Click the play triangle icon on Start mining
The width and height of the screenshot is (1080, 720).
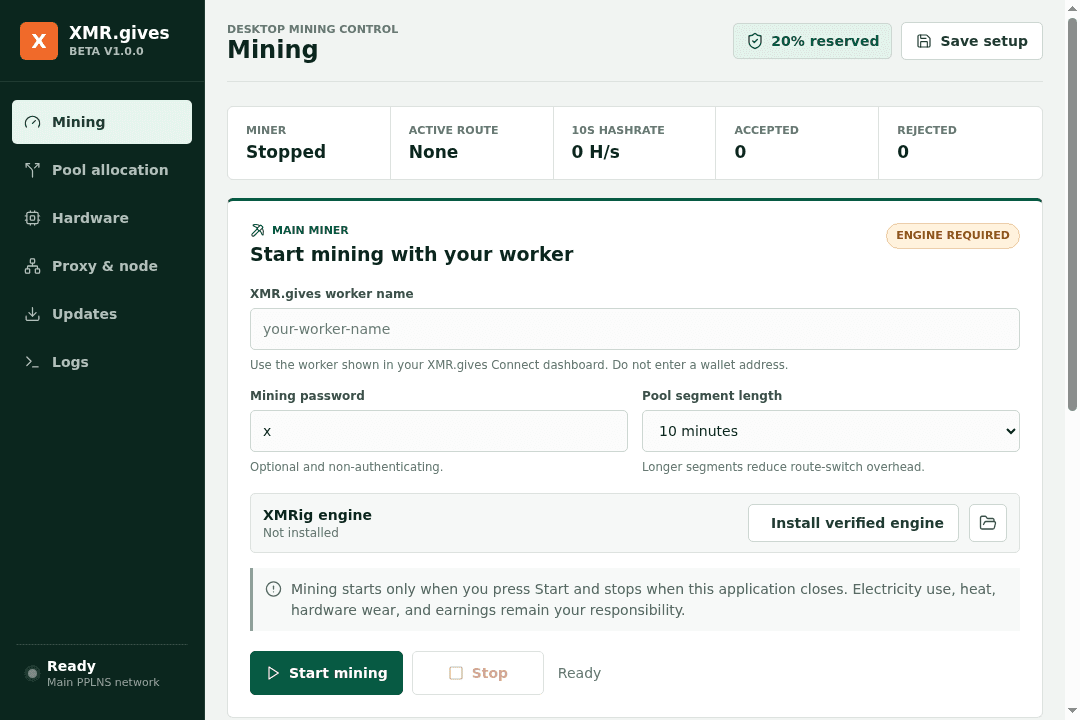[x=273, y=673]
